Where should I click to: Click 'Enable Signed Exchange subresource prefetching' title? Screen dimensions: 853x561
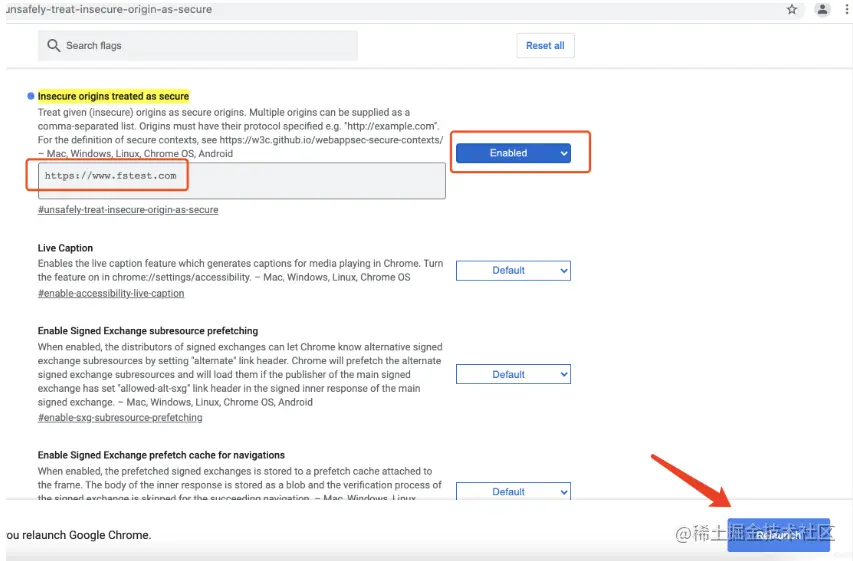click(x=148, y=331)
